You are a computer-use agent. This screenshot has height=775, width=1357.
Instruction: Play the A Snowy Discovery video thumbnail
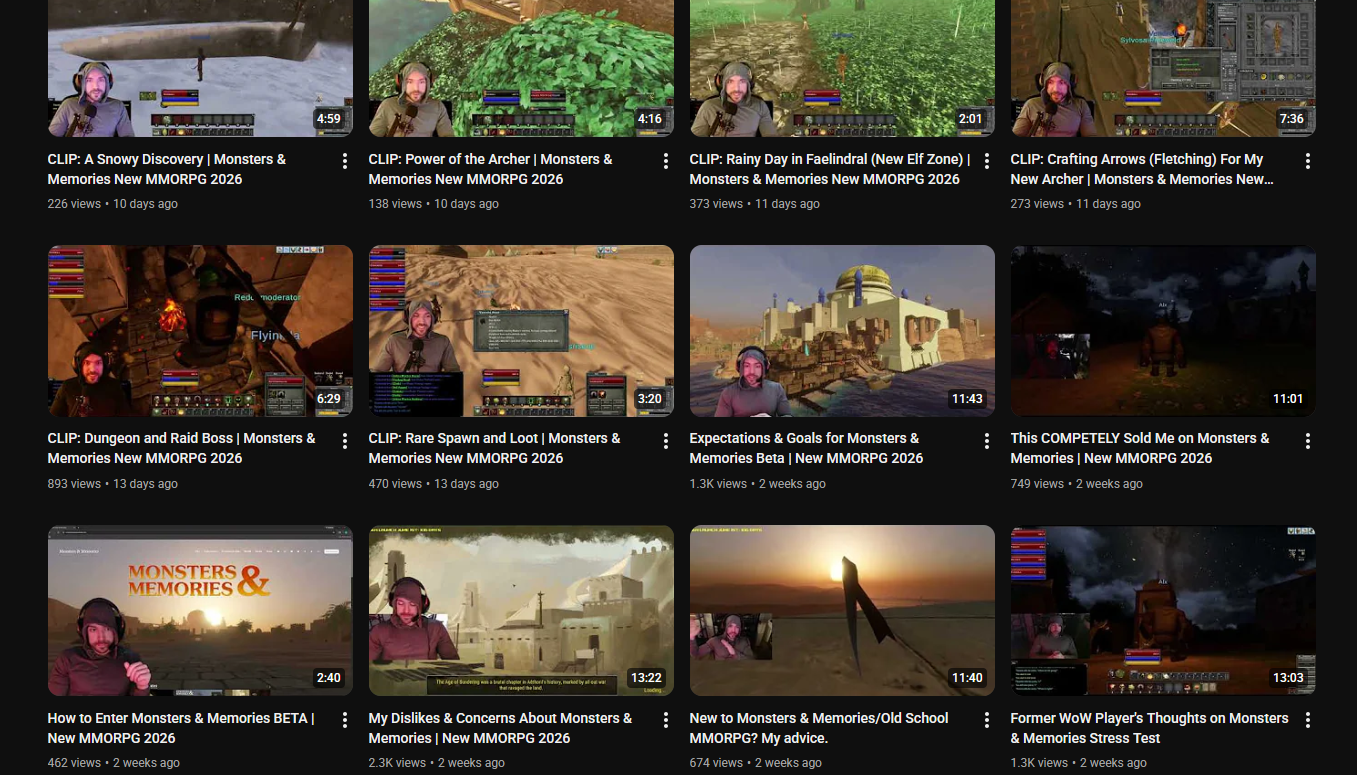(x=200, y=68)
